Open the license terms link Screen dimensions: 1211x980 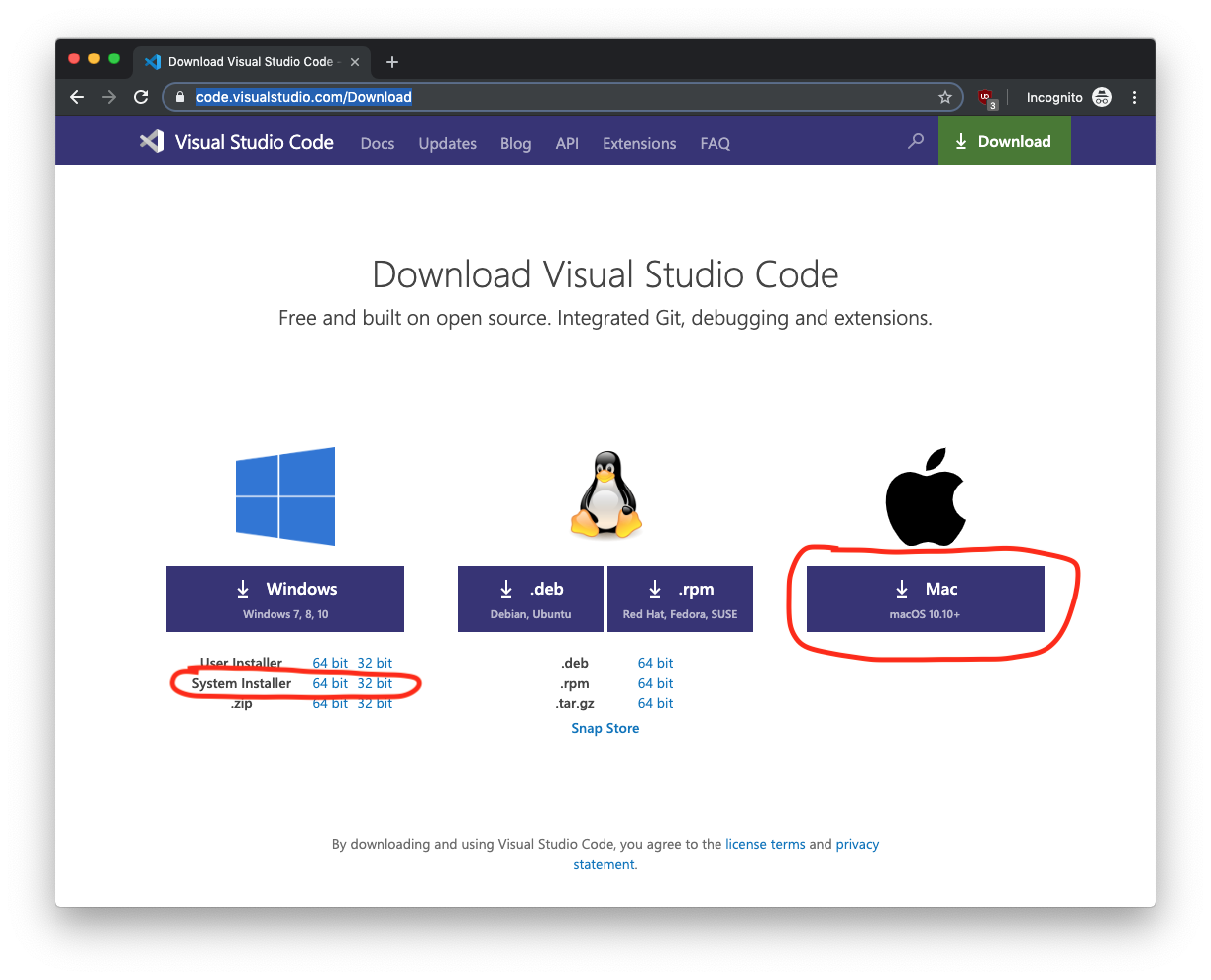765,844
